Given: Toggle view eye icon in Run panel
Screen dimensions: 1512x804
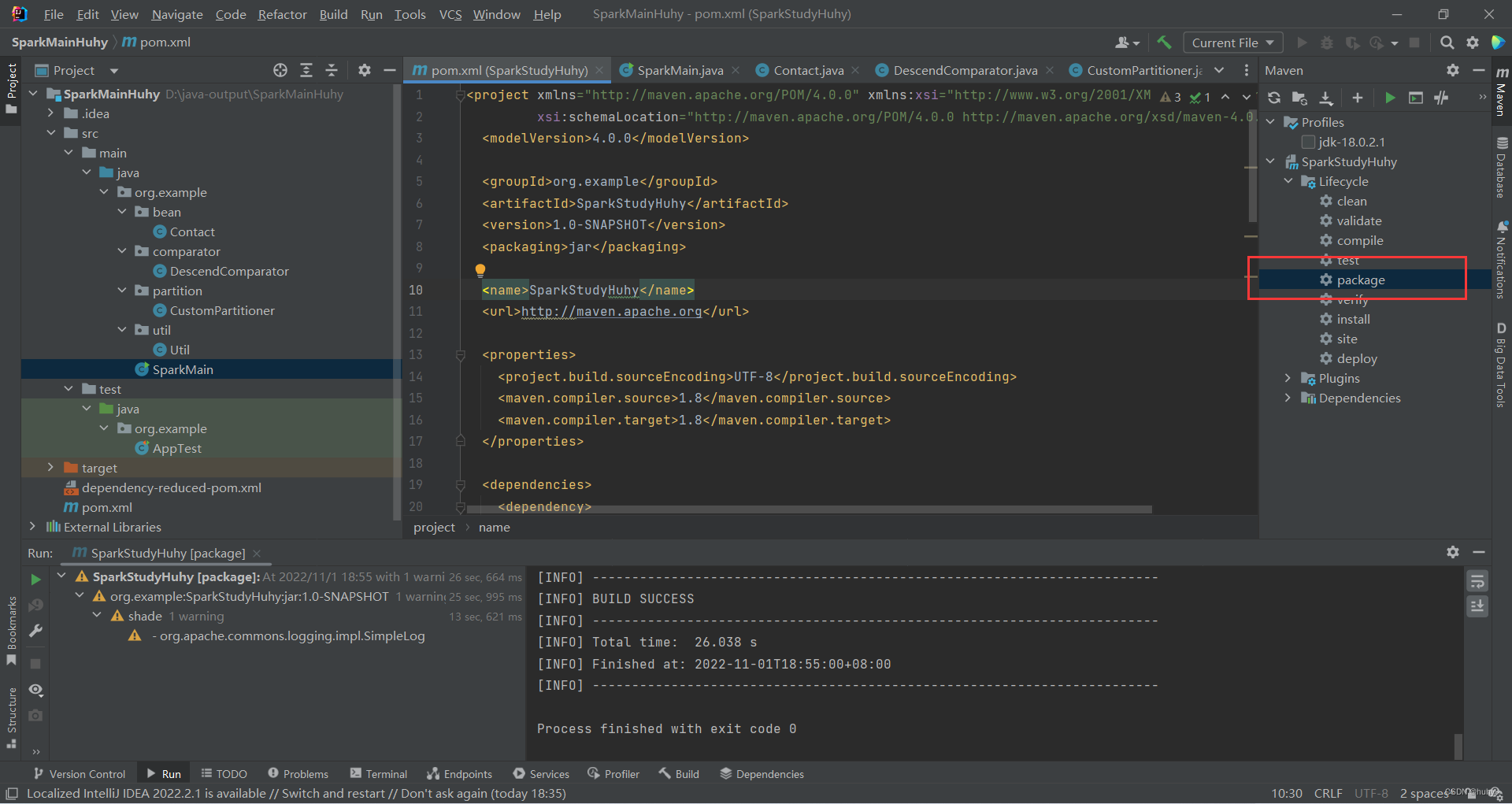Looking at the screenshot, I should pos(35,690).
